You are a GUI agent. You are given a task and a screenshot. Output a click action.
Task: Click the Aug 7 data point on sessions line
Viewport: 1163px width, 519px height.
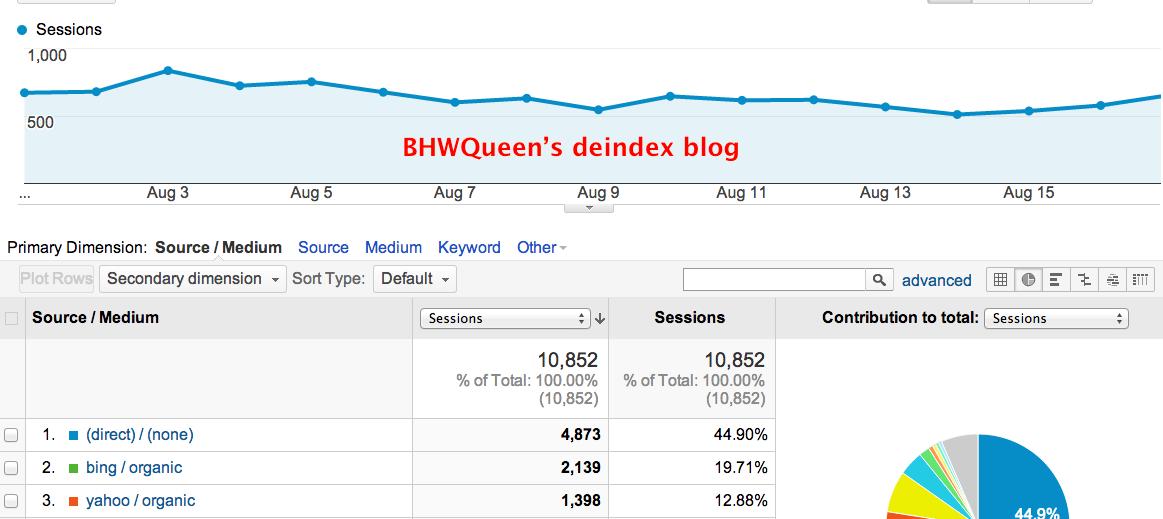tap(455, 102)
